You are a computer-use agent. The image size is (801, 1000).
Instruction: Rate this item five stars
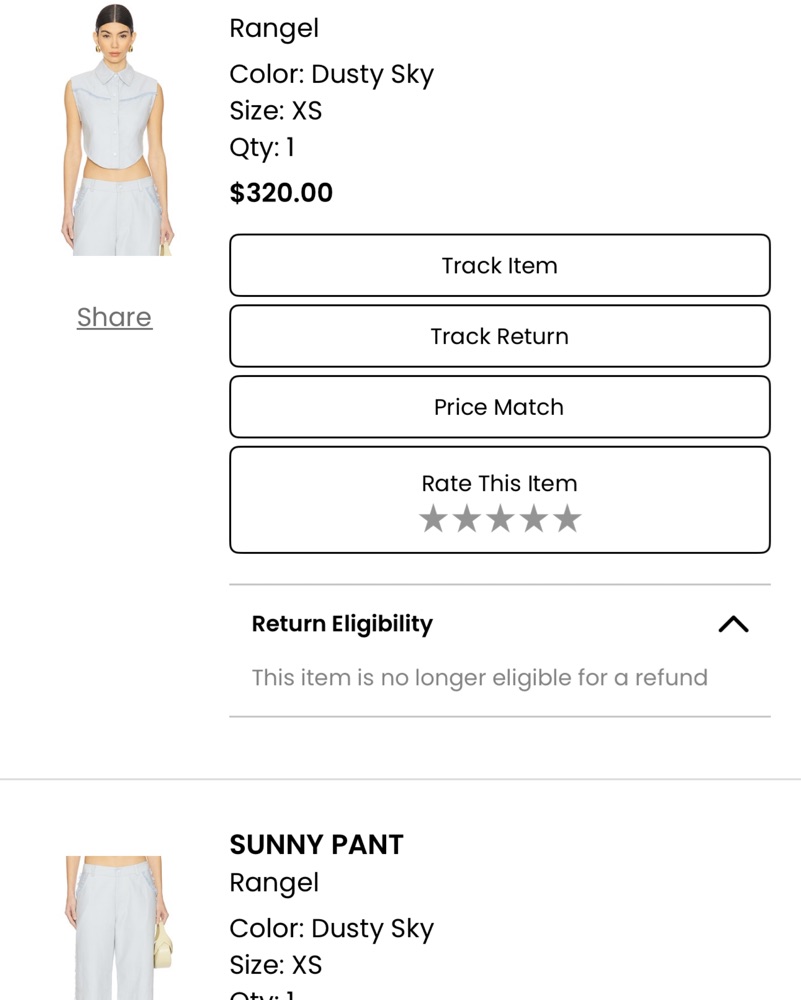point(567,518)
